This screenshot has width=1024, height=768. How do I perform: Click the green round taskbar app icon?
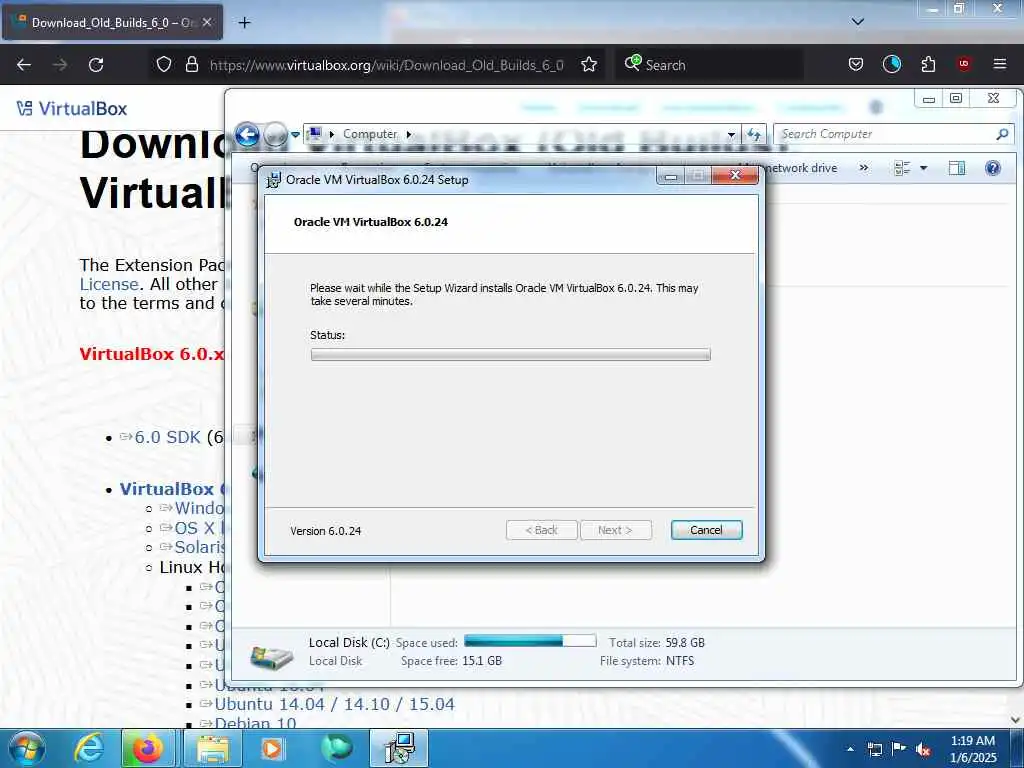pyautogui.click(x=336, y=748)
